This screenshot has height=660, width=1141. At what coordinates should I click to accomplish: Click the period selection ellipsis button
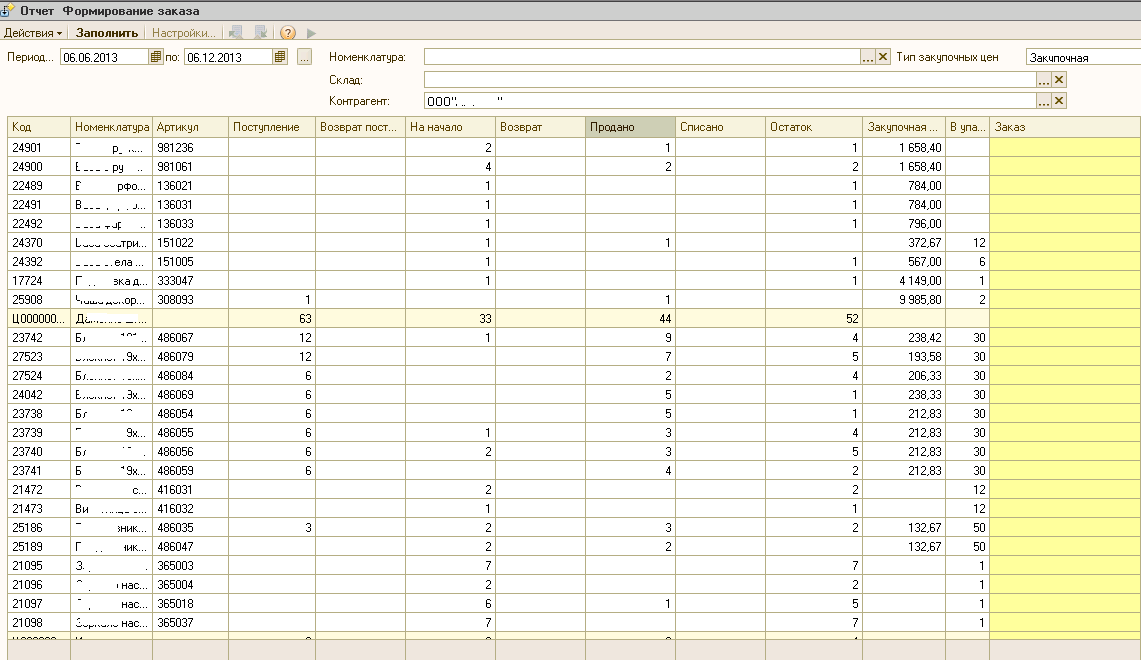304,57
